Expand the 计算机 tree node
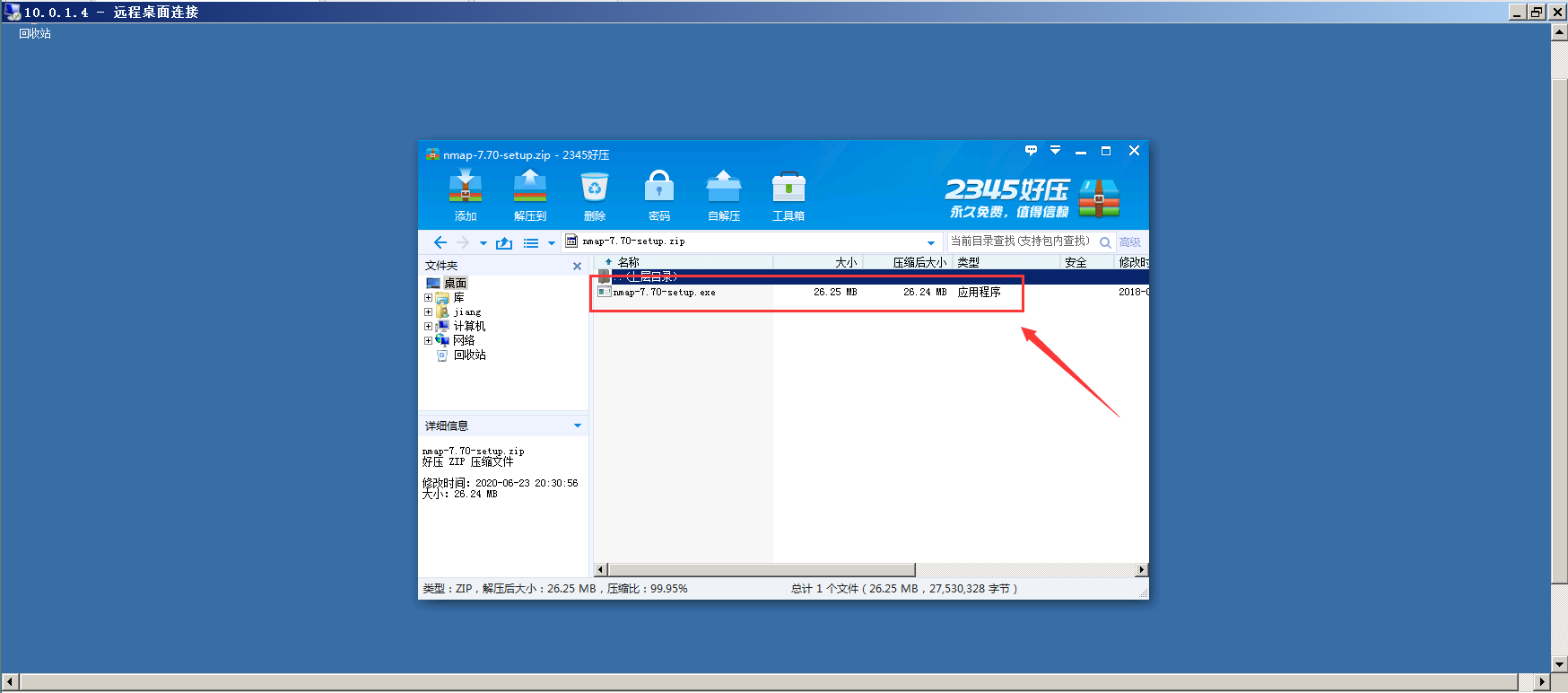The width and height of the screenshot is (1568, 693). 428,326
